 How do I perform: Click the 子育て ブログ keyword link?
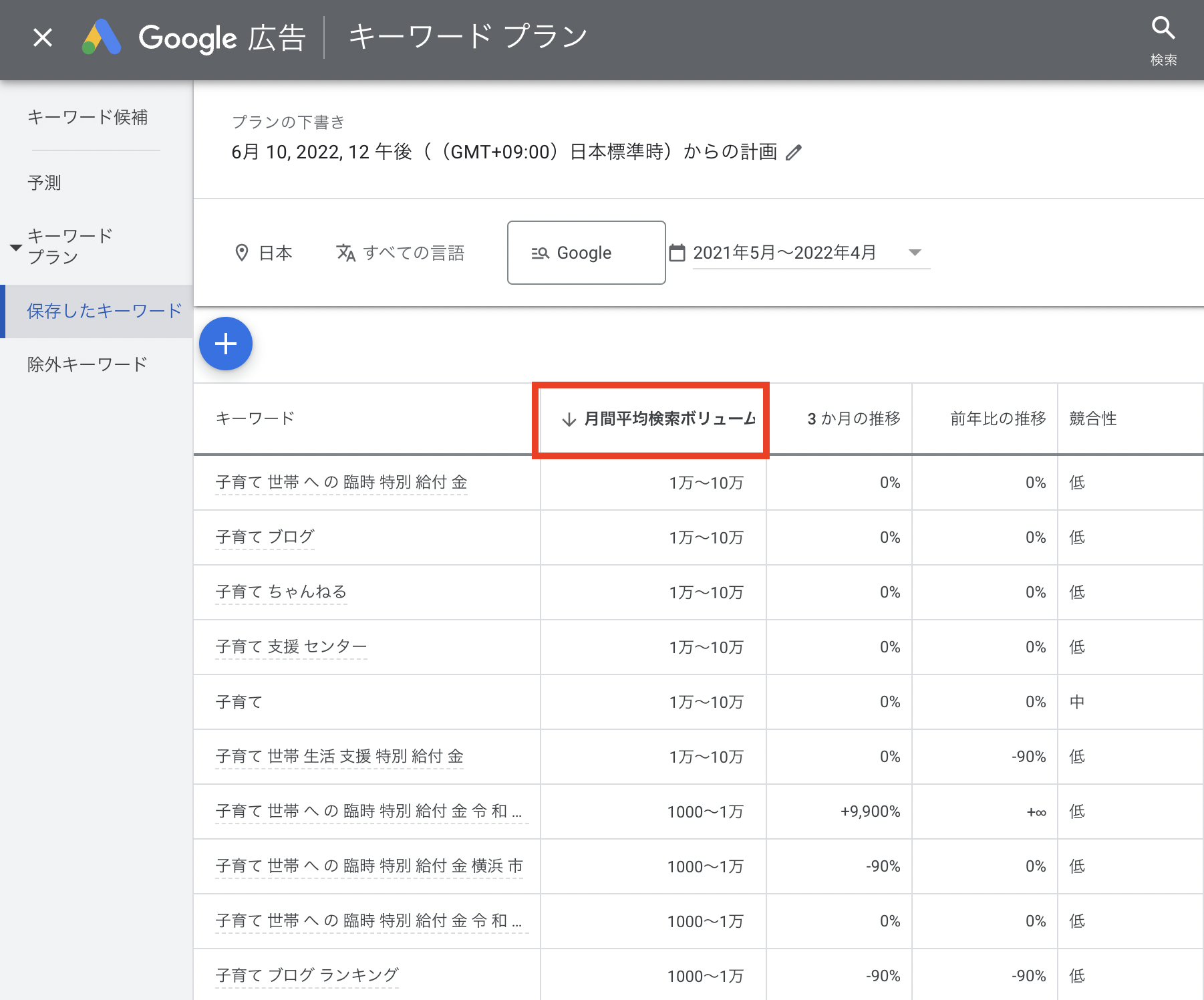(265, 537)
